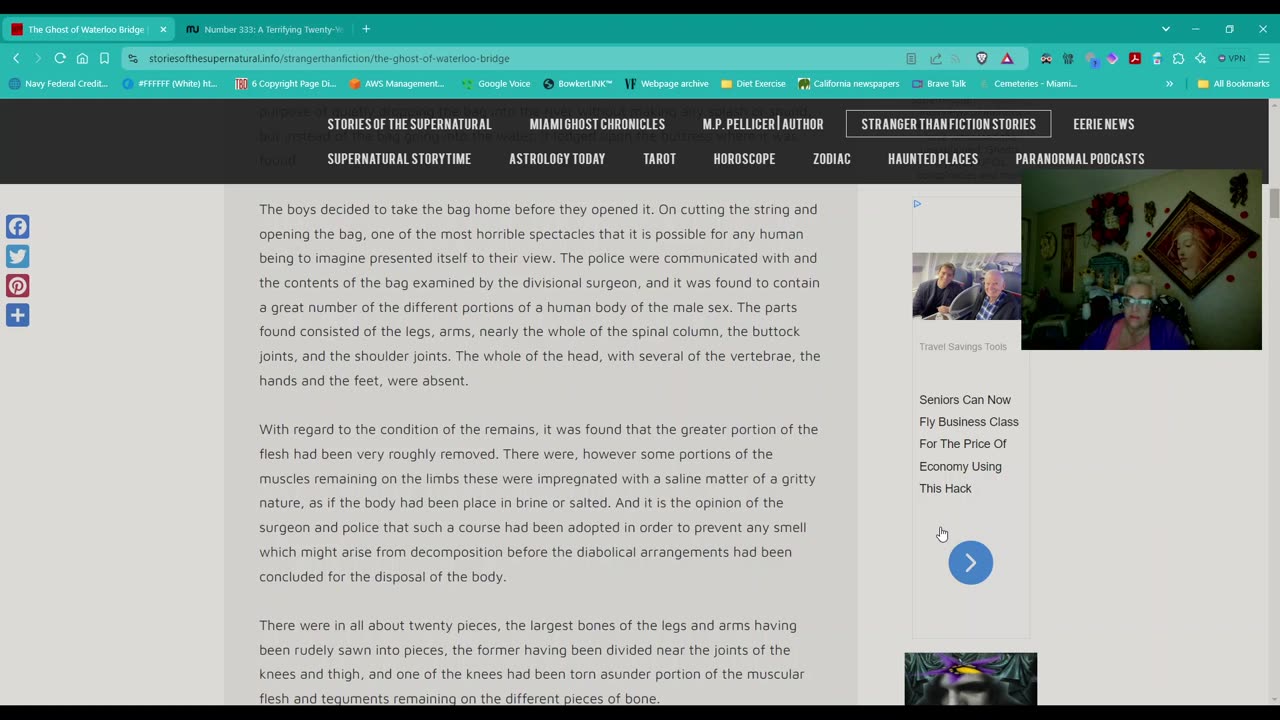This screenshot has width=1280, height=720.
Task: Select The Ghost of Waterloo Bridge tab
Action: 87,29
